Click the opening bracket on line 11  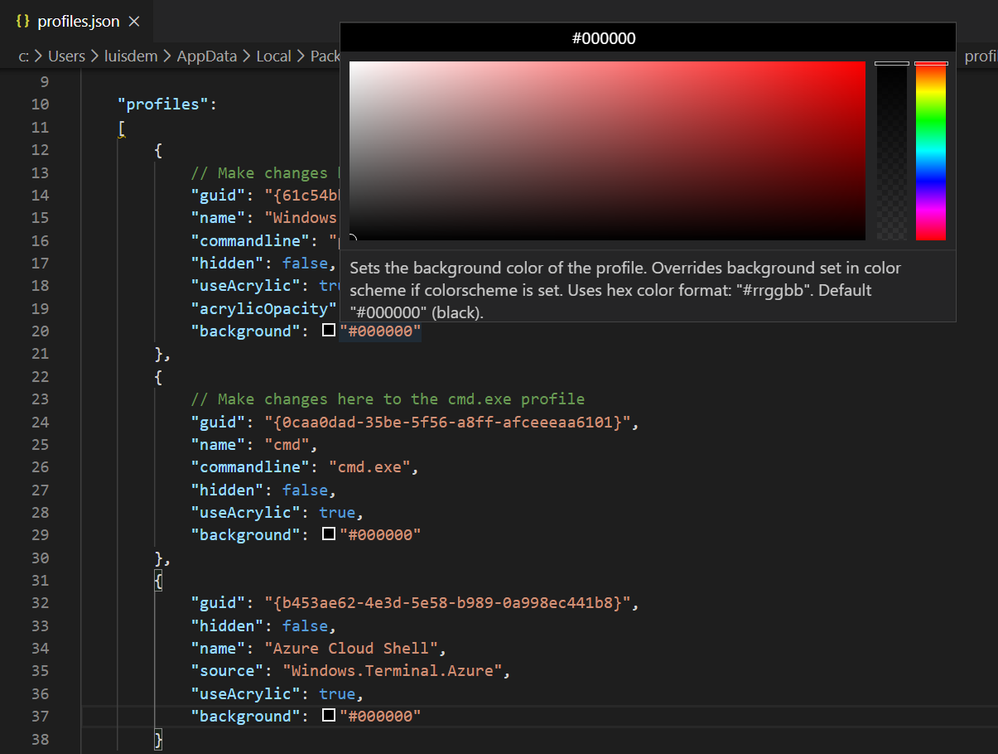point(121,127)
